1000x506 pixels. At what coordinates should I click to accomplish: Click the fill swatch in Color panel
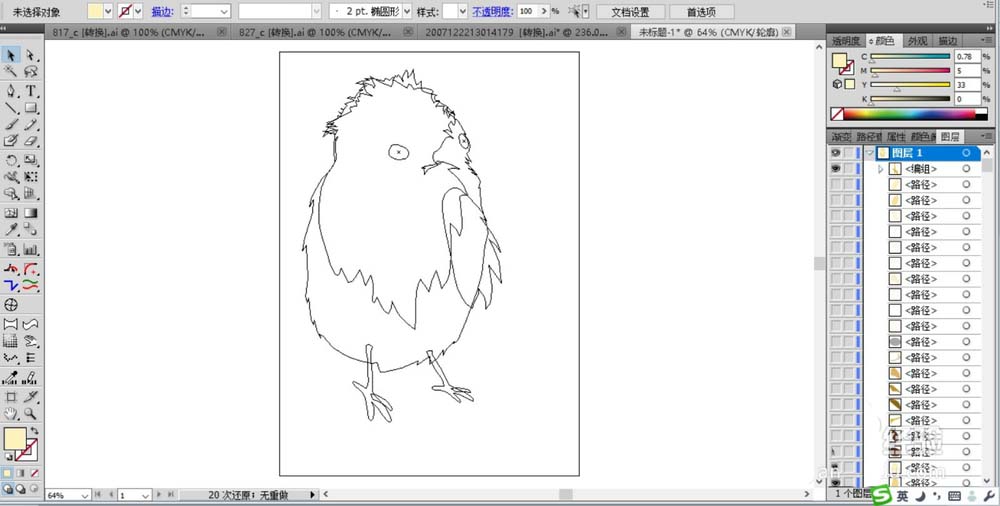click(839, 61)
